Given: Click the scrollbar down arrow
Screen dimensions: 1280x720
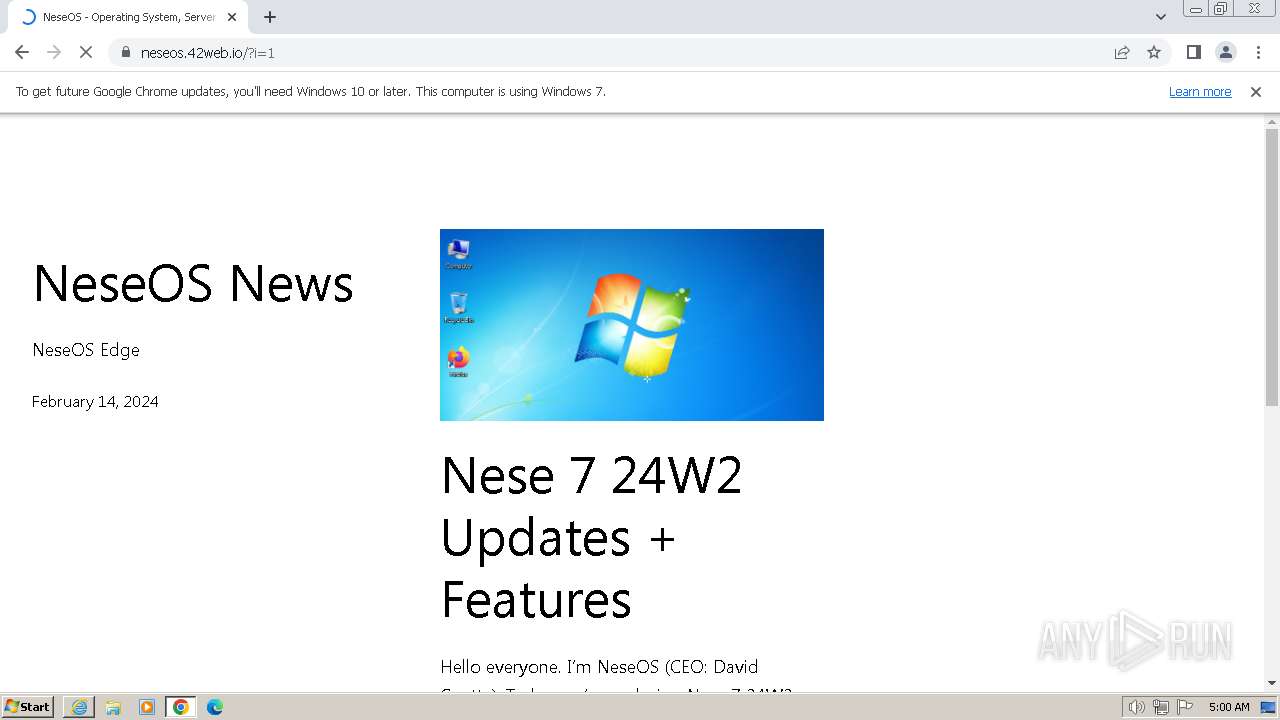Looking at the screenshot, I should (x=1272, y=683).
